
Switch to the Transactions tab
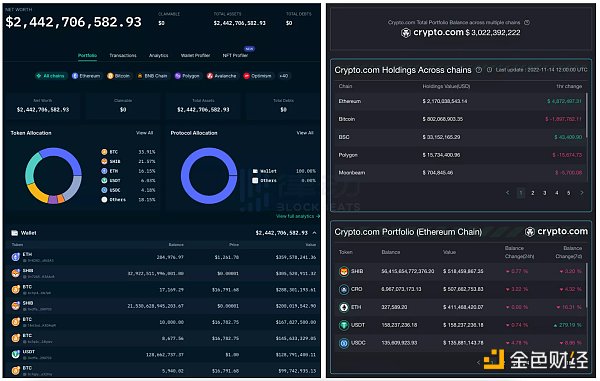click(123, 55)
